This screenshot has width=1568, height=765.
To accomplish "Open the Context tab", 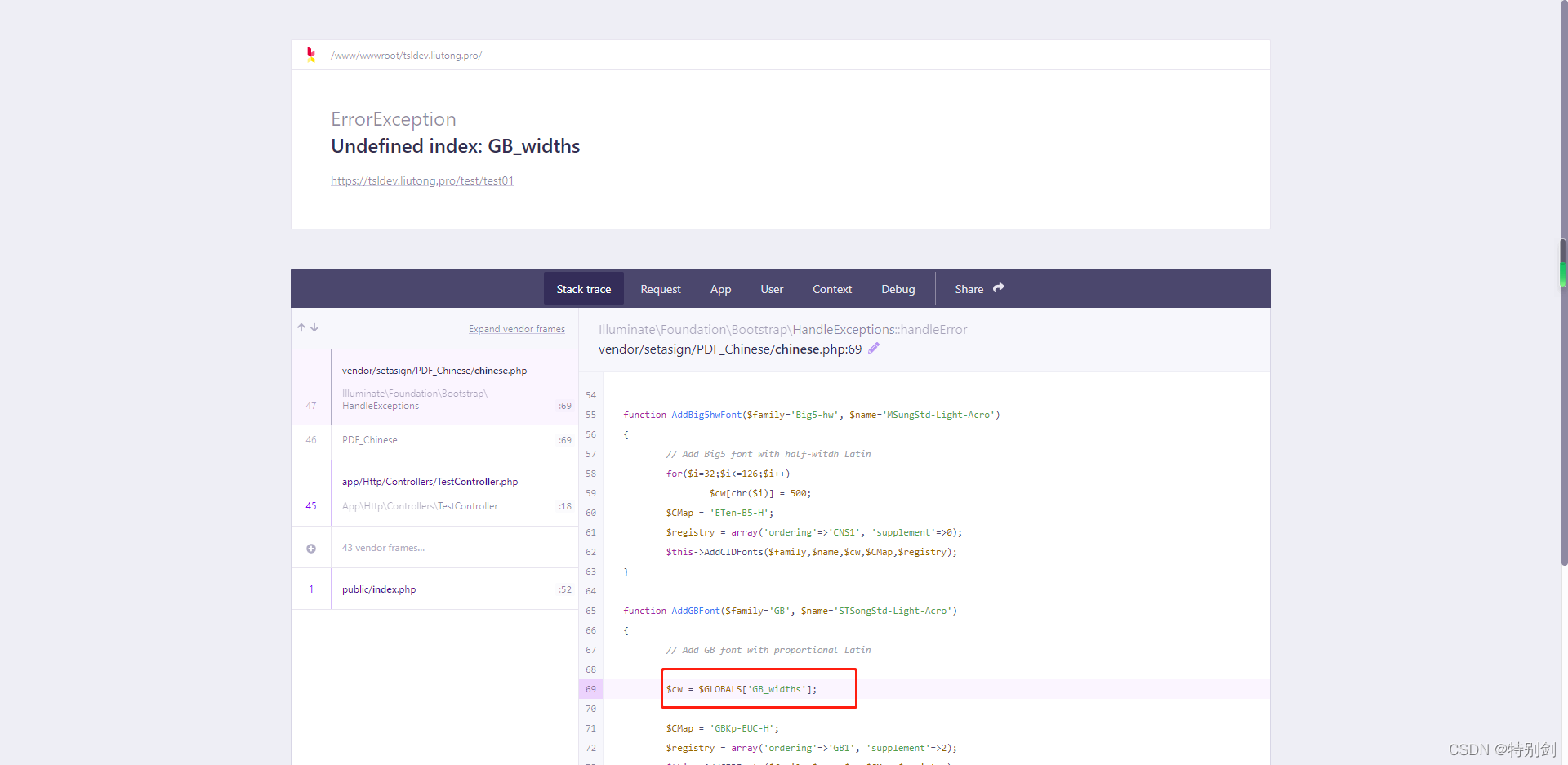I will [x=831, y=288].
